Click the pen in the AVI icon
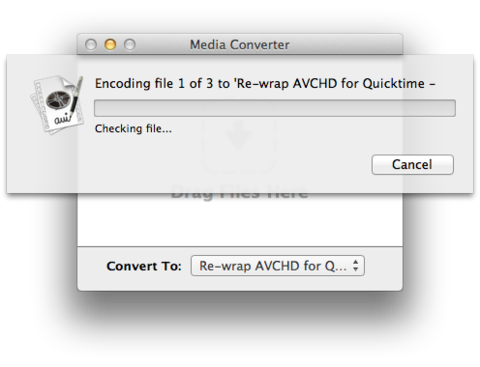 click(77, 97)
